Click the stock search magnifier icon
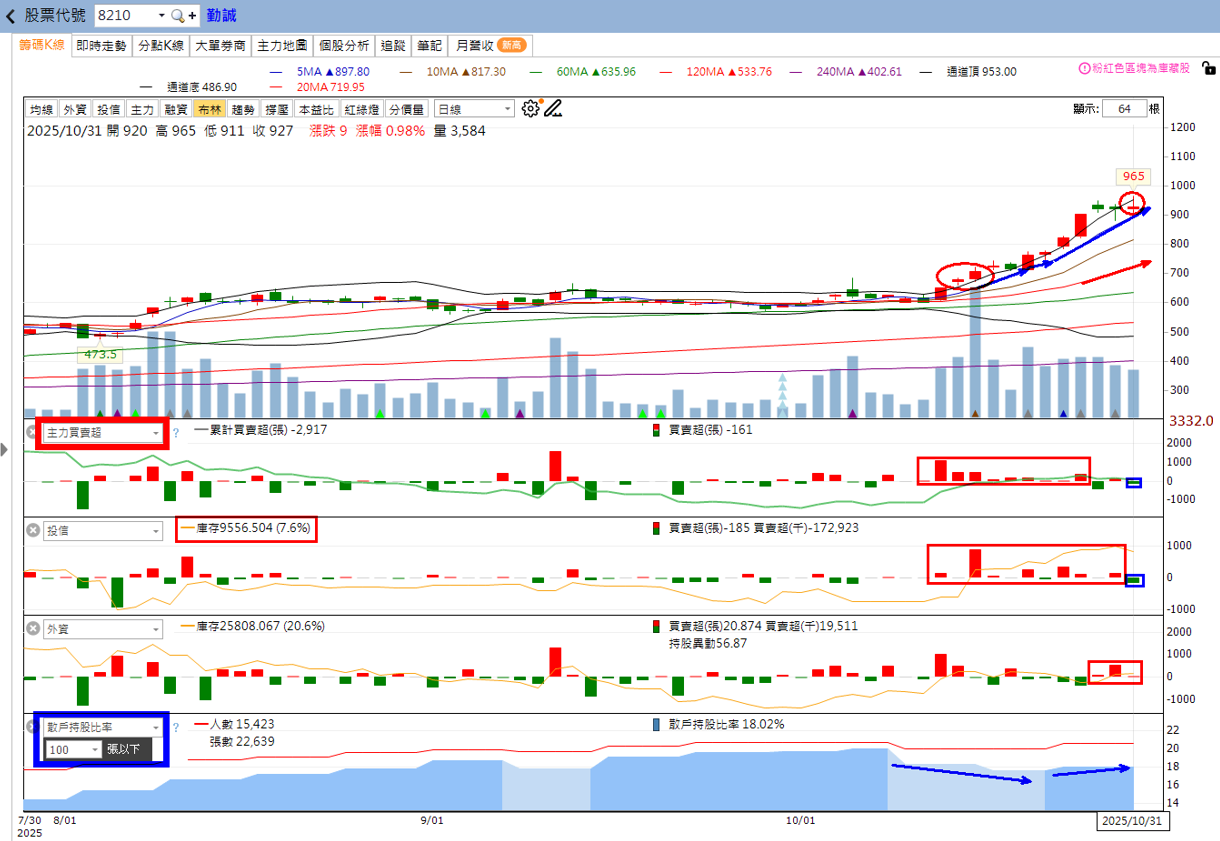 [177, 16]
